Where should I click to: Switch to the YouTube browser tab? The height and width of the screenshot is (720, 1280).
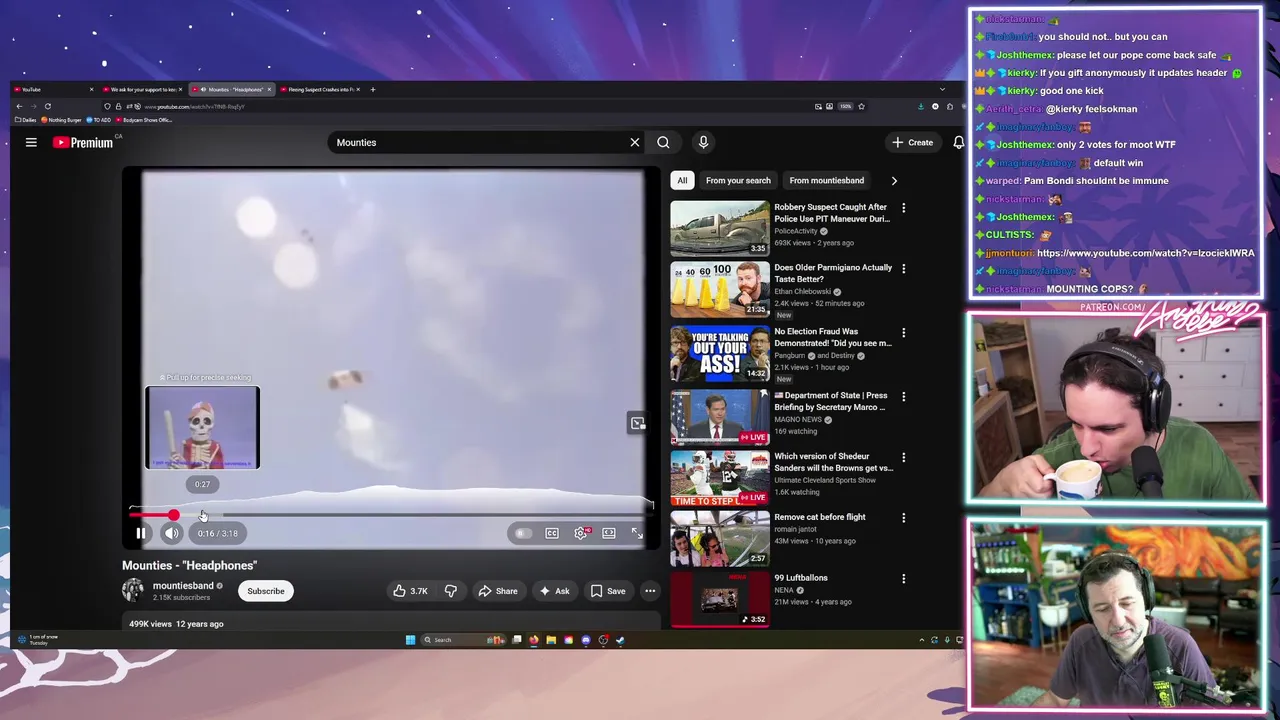[52, 89]
